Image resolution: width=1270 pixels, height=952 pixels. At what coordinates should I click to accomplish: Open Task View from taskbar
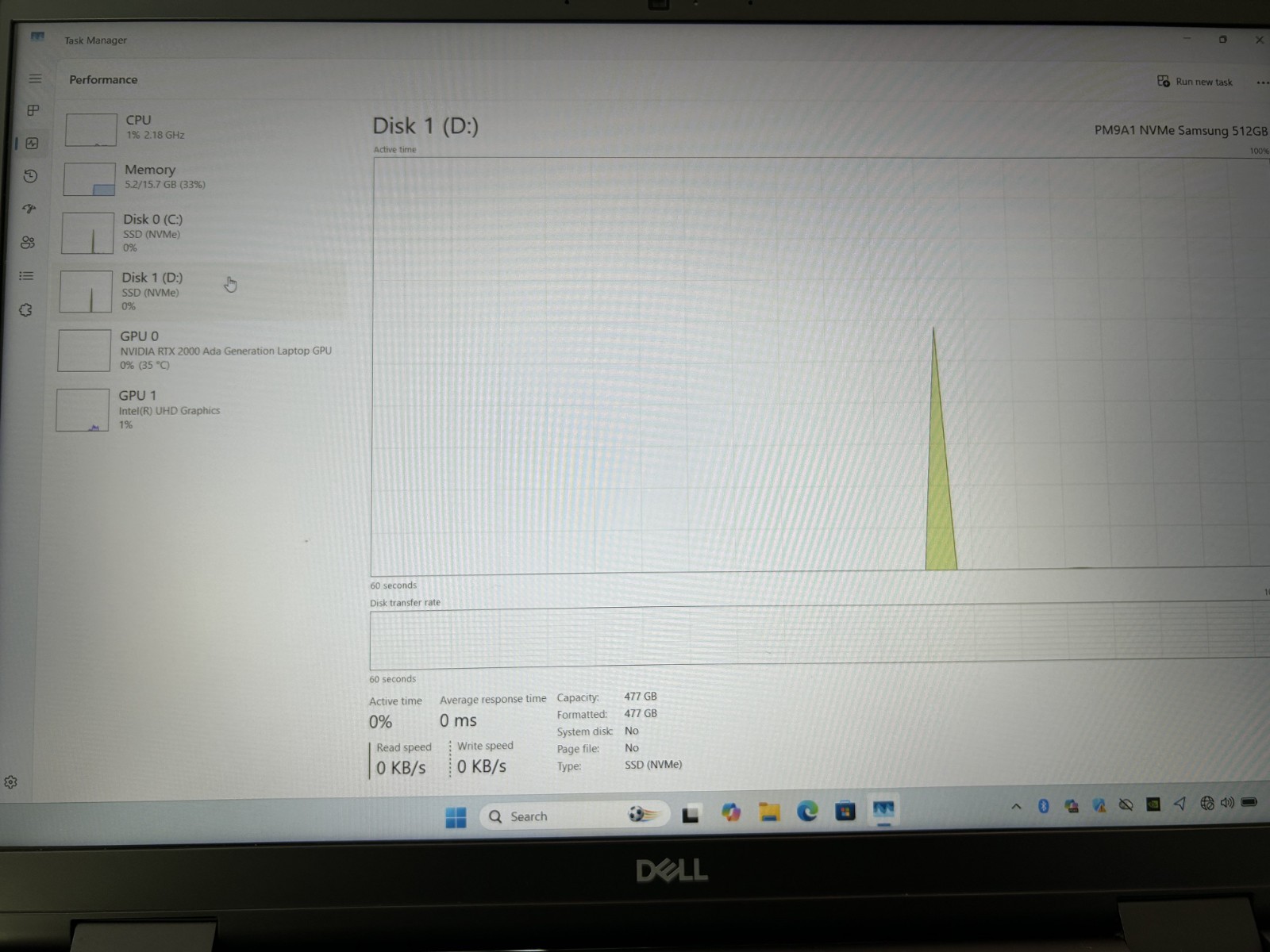(x=691, y=814)
